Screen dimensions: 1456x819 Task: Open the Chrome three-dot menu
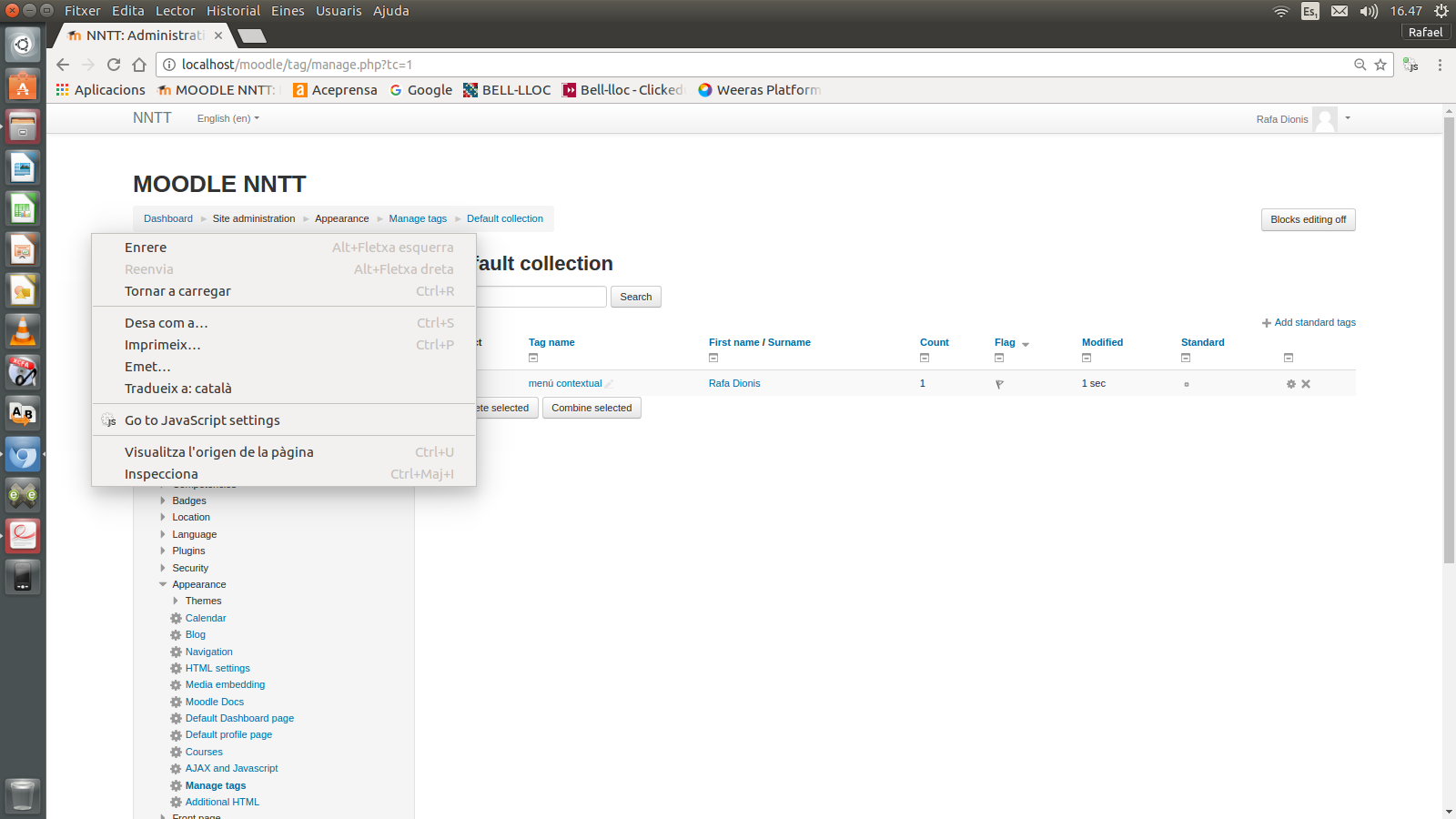[x=1440, y=65]
